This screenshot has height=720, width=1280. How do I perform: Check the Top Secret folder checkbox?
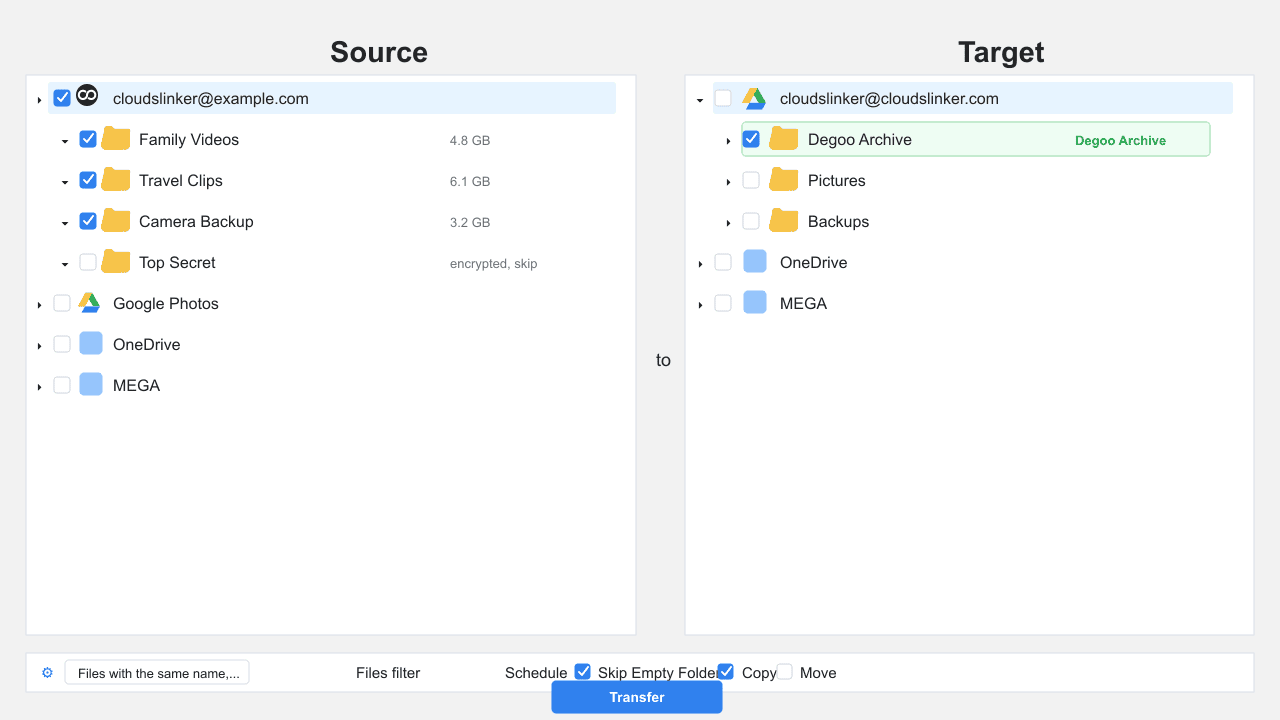[x=88, y=262]
